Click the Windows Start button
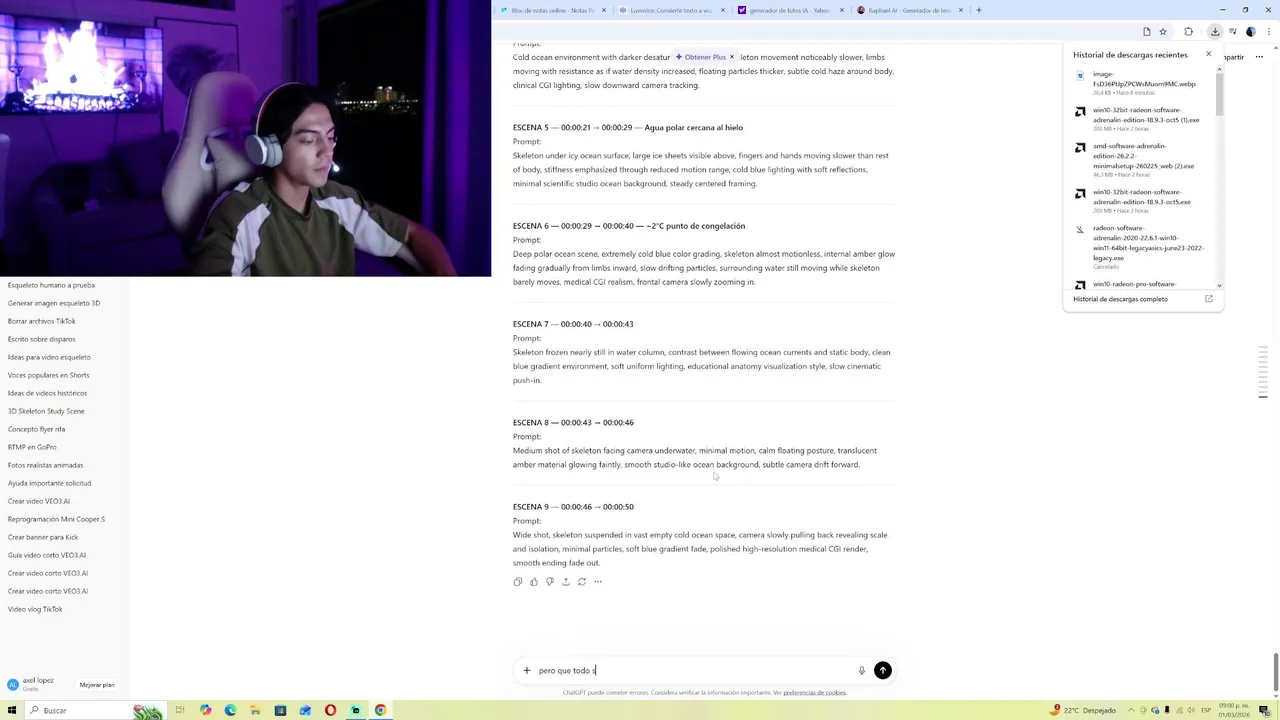1280x720 pixels. [x=10, y=710]
